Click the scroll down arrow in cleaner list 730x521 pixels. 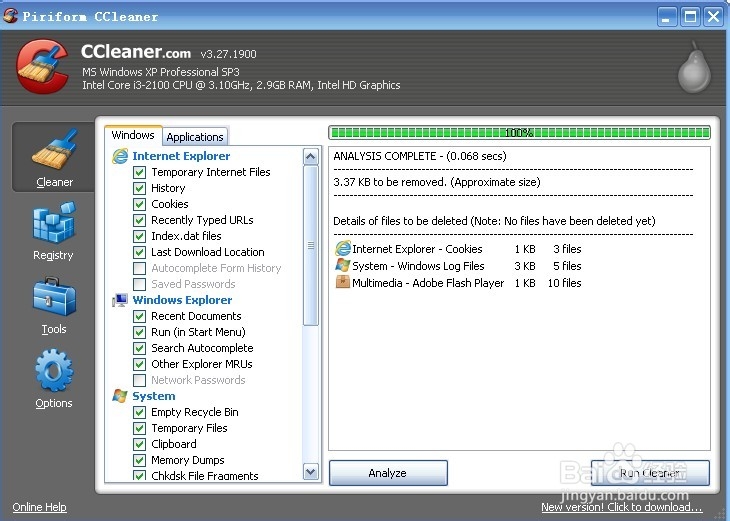(x=311, y=472)
